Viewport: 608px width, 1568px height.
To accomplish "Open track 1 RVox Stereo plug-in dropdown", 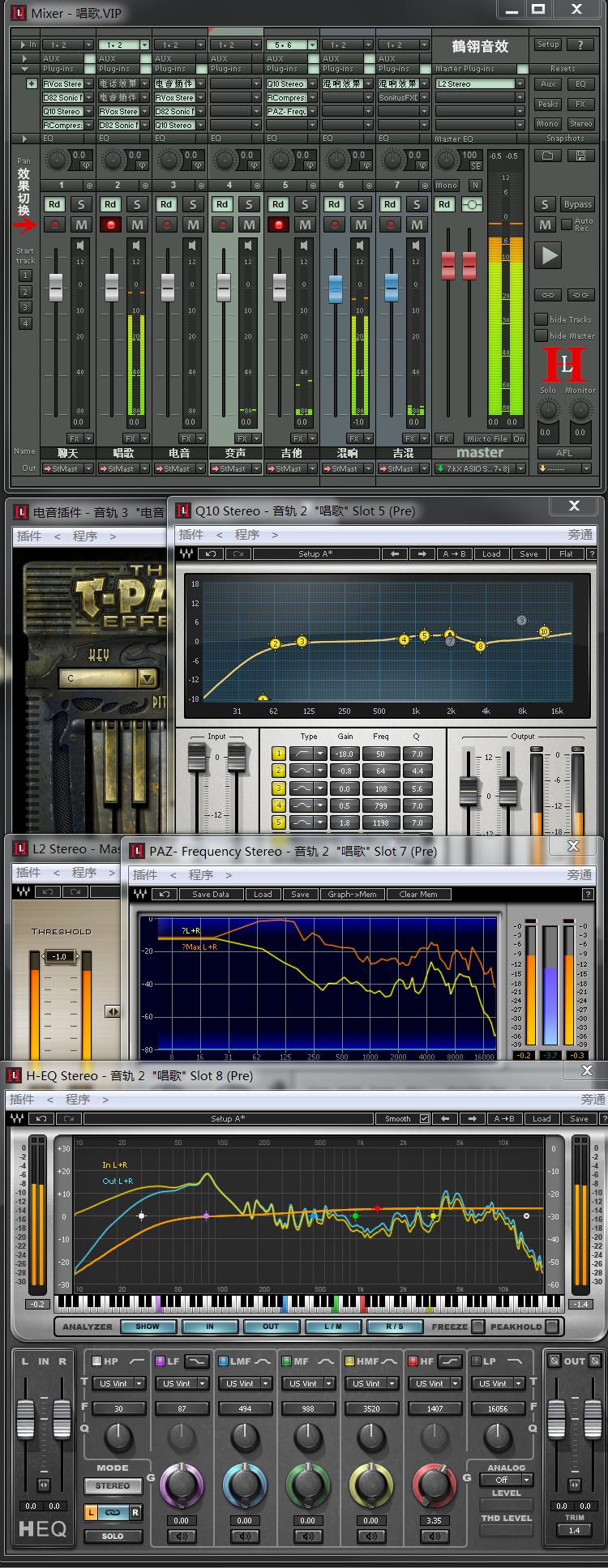I will click(88, 83).
